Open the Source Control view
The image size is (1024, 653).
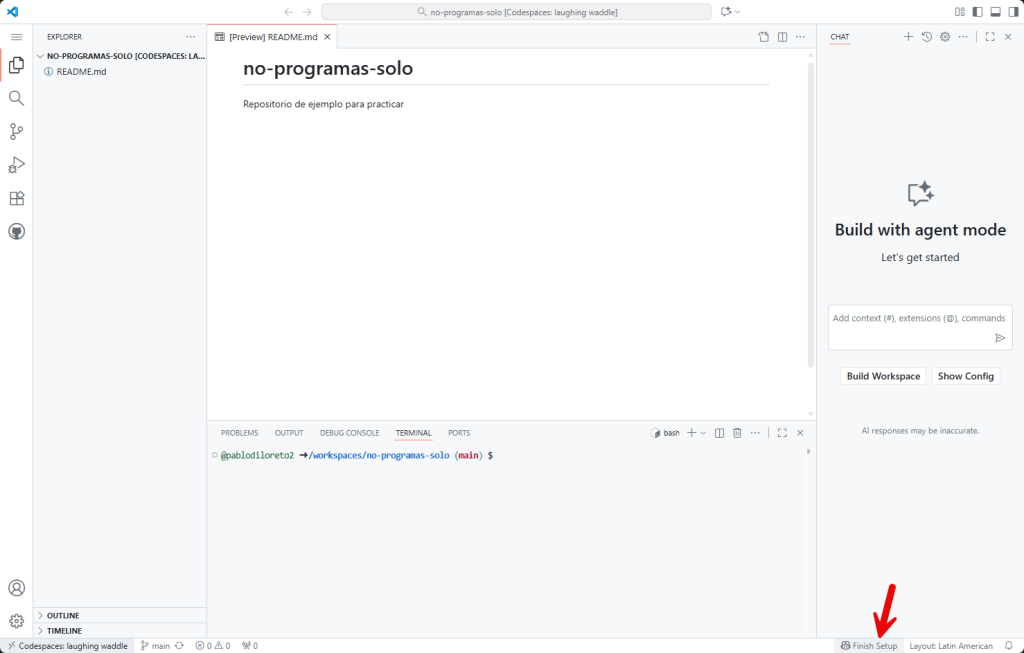point(16,132)
